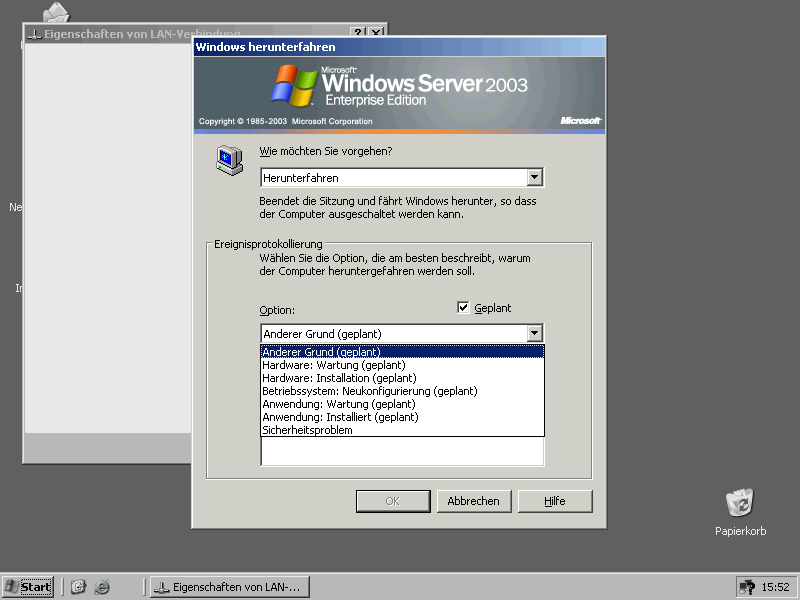
Task: Click the LAN properties window title bar icon
Action: coord(34,34)
